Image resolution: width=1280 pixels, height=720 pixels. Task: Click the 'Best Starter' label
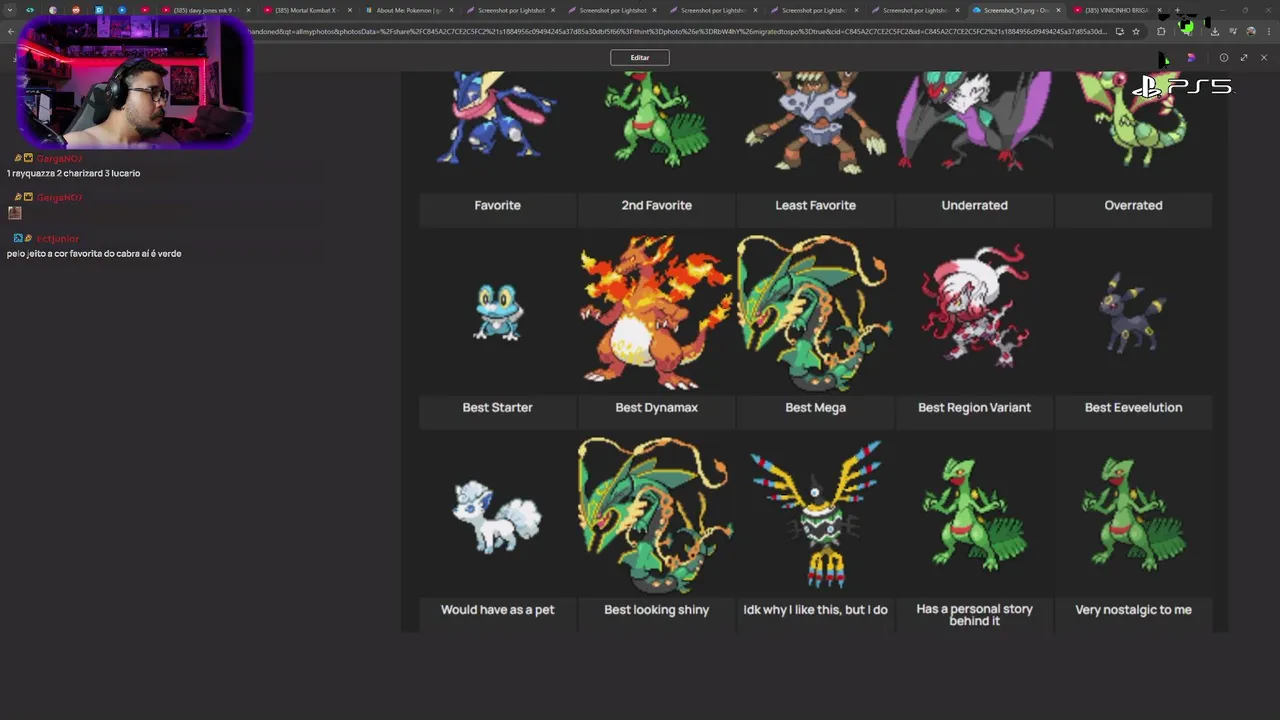pos(497,407)
